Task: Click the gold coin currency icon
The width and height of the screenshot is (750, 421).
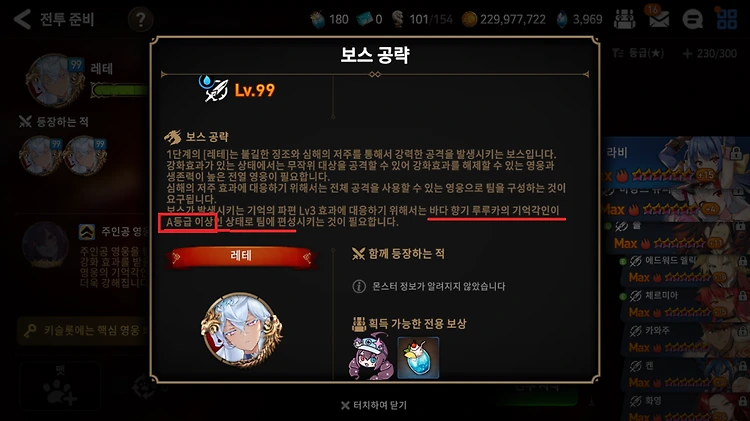Action: 469,19
